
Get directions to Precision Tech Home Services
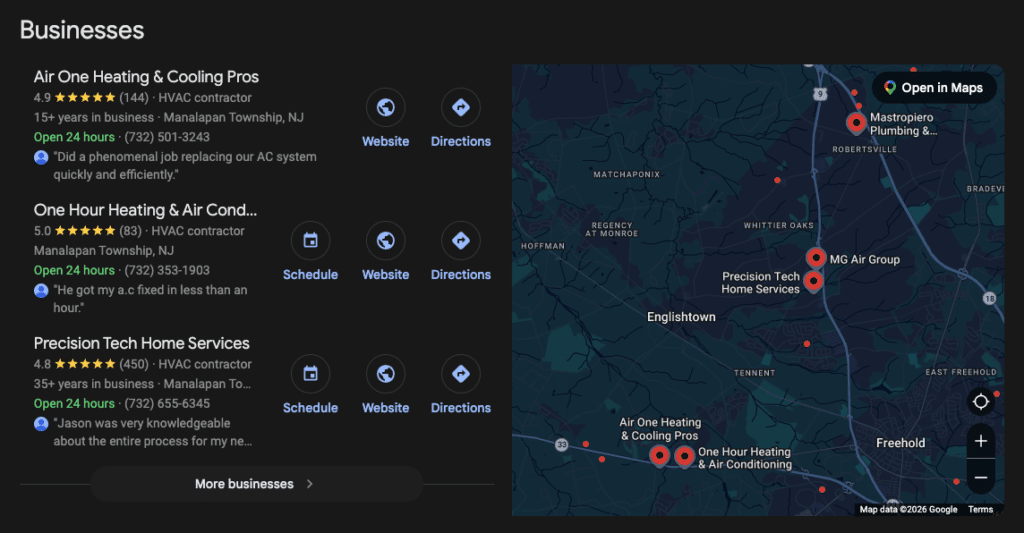point(460,374)
